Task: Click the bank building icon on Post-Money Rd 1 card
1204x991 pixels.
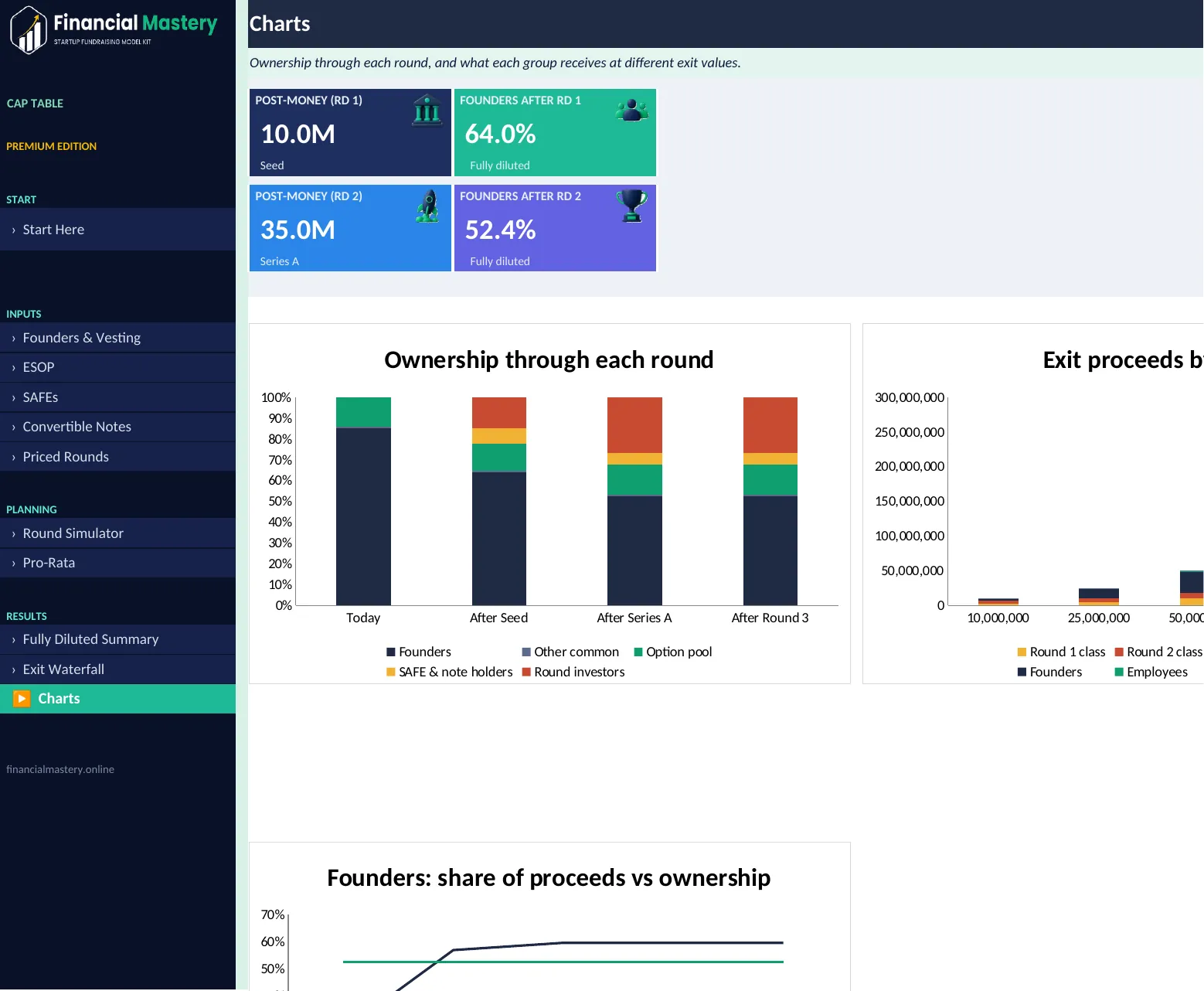Action: click(427, 111)
